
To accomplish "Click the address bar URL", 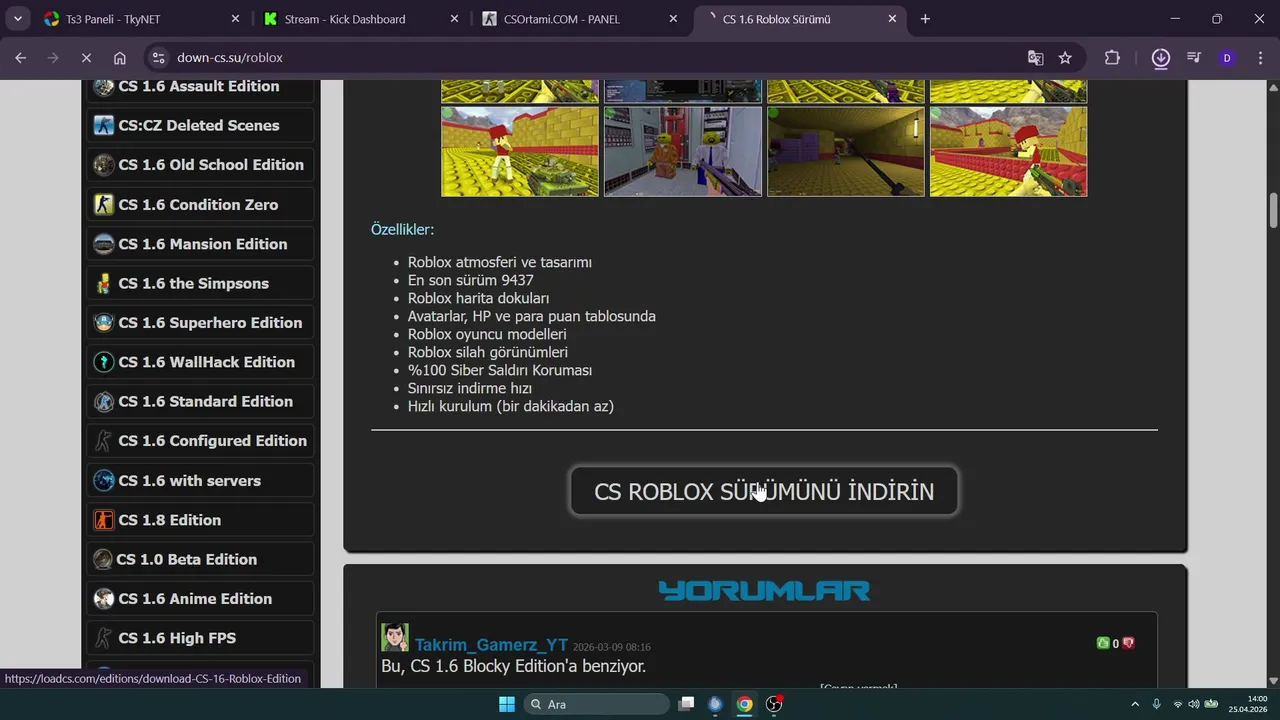I will click(230, 58).
